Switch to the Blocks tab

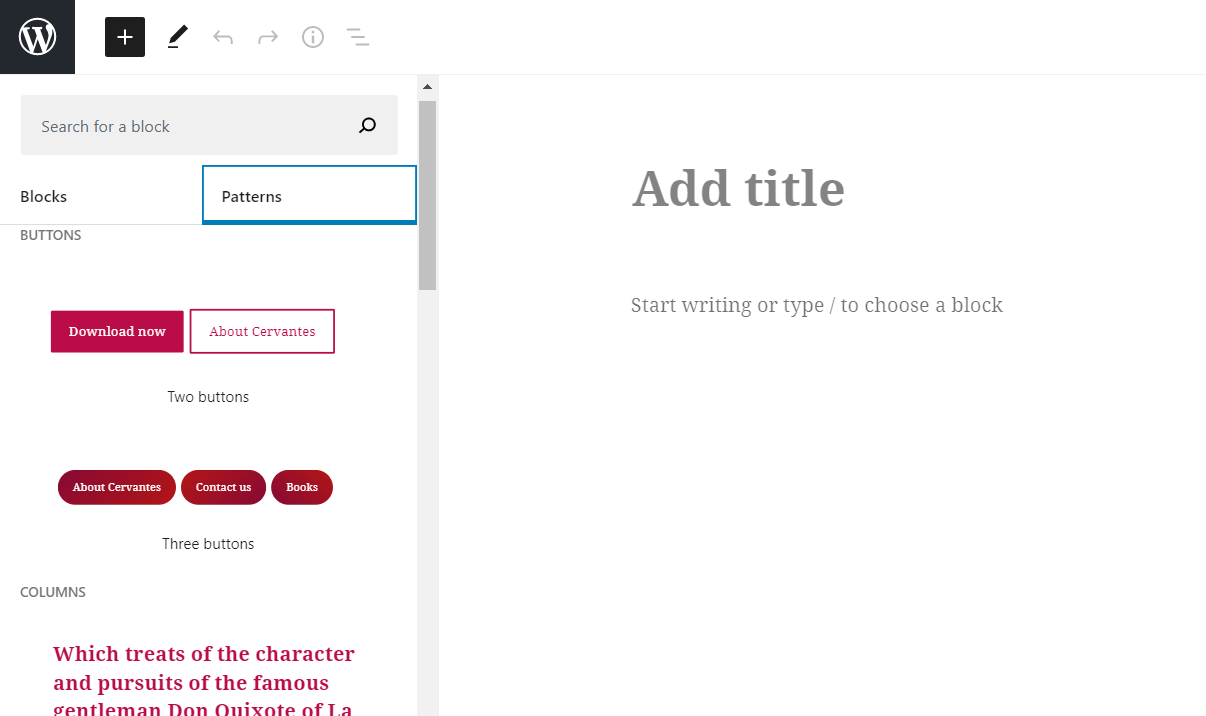click(101, 196)
